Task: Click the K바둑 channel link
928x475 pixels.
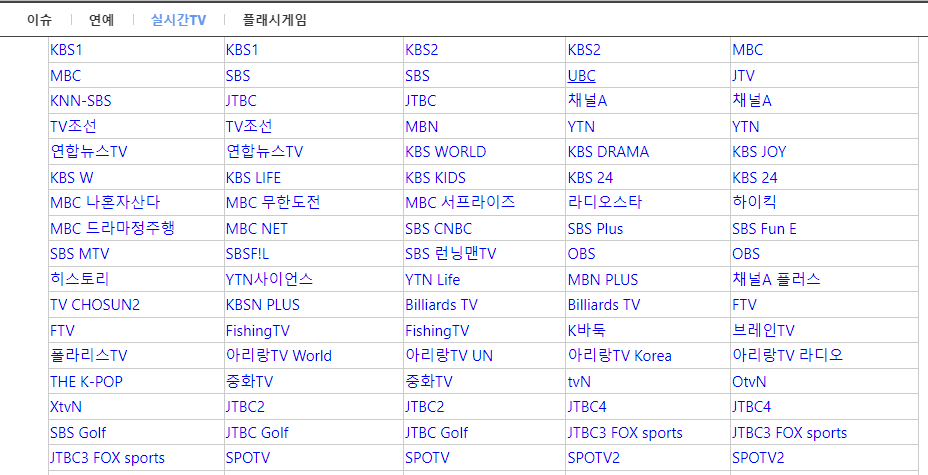Action: point(587,330)
